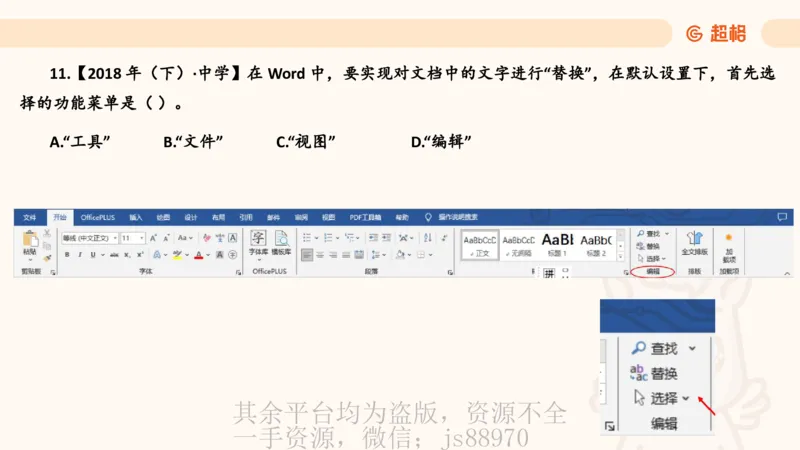Image resolution: width=800 pixels, height=450 pixels.
Task: Click 选择 (Select) in the ribbon editing group
Action: tap(652, 259)
